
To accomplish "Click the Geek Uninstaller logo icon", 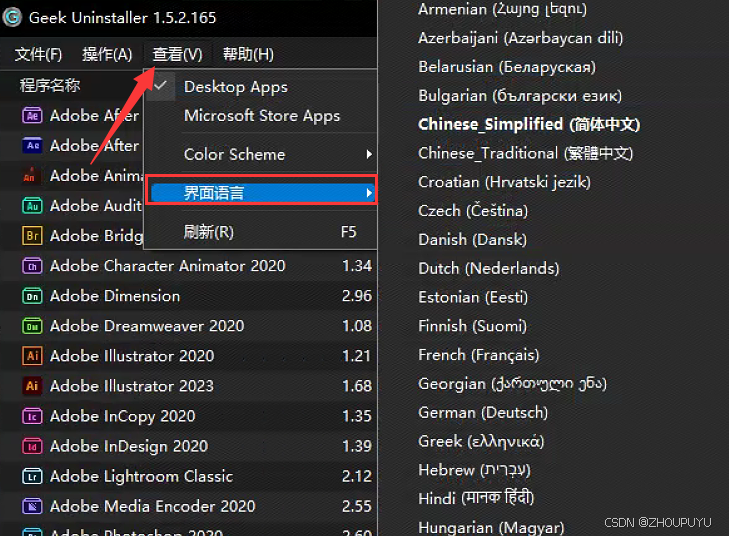I will point(12,17).
